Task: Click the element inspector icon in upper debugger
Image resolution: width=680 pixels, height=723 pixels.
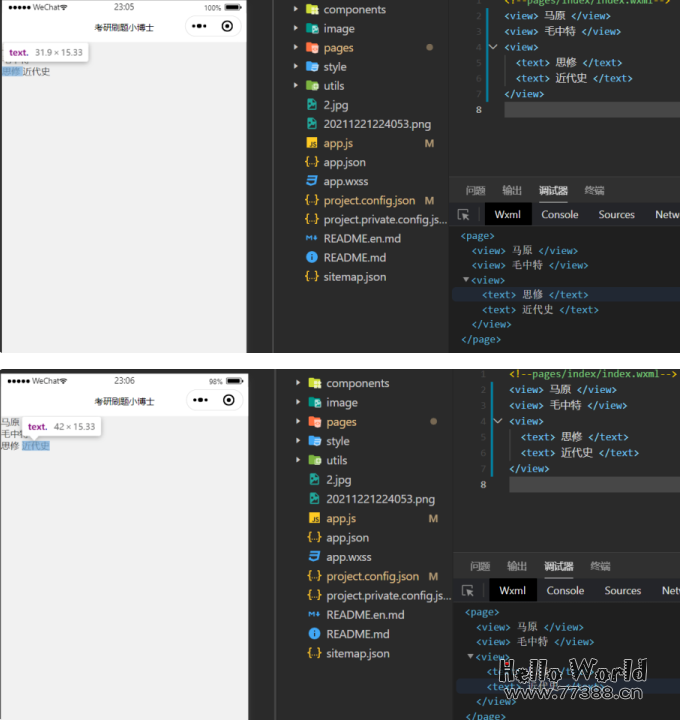Action: click(463, 215)
